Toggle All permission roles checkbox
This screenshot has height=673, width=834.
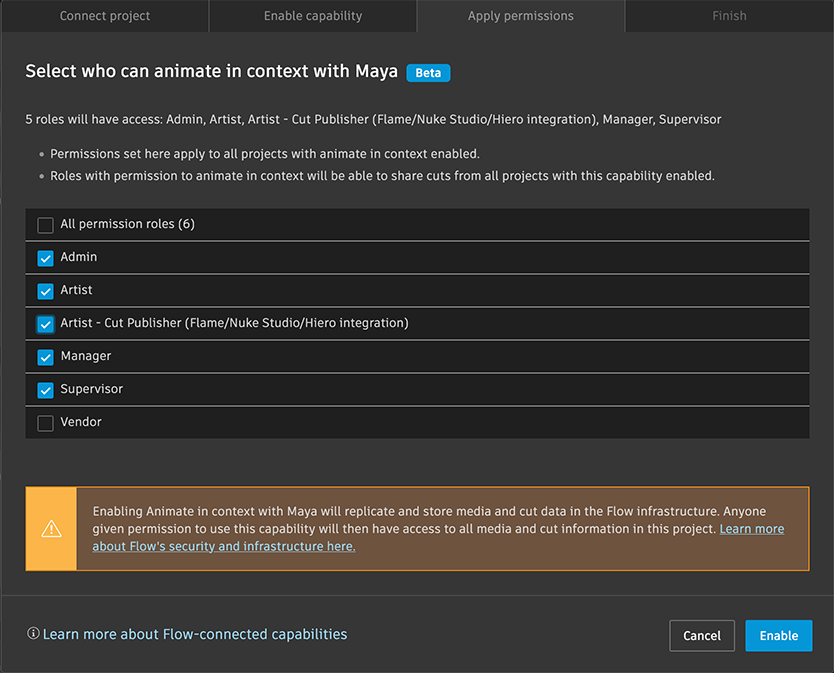[x=45, y=225]
